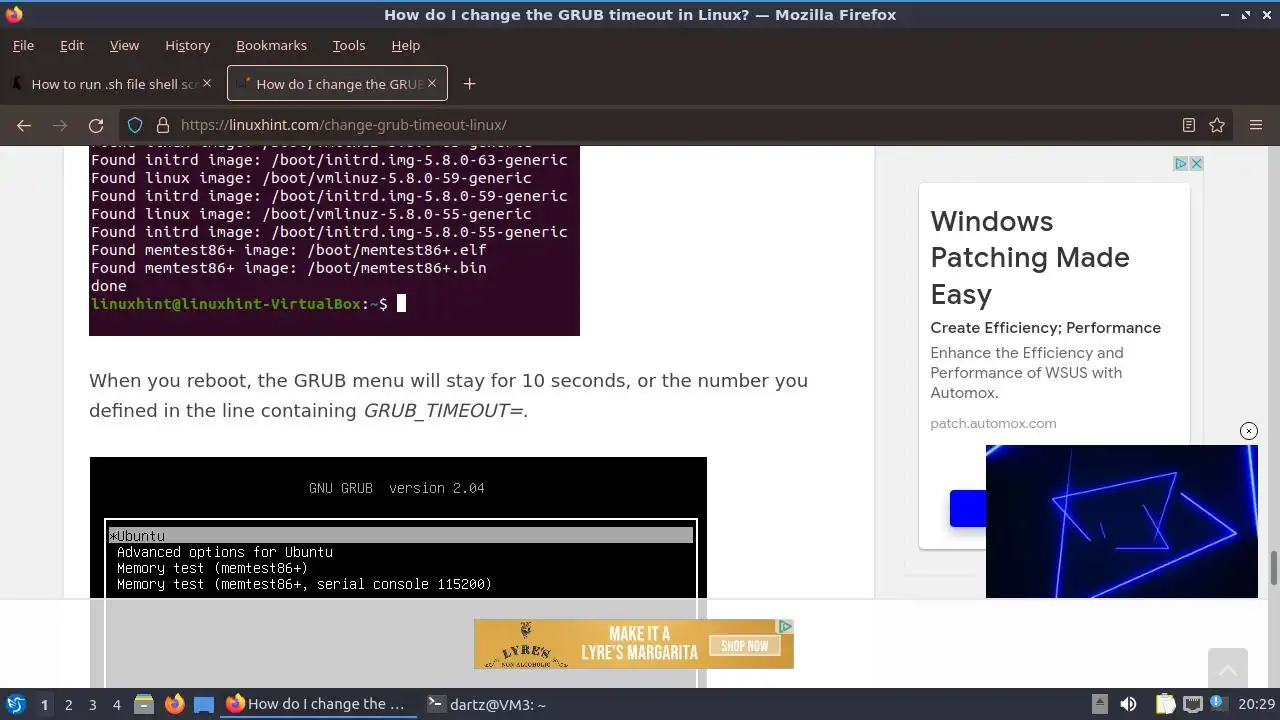Viewport: 1280px width, 720px height.
Task: Click the scroll-to-top arrow button
Action: tap(1228, 668)
